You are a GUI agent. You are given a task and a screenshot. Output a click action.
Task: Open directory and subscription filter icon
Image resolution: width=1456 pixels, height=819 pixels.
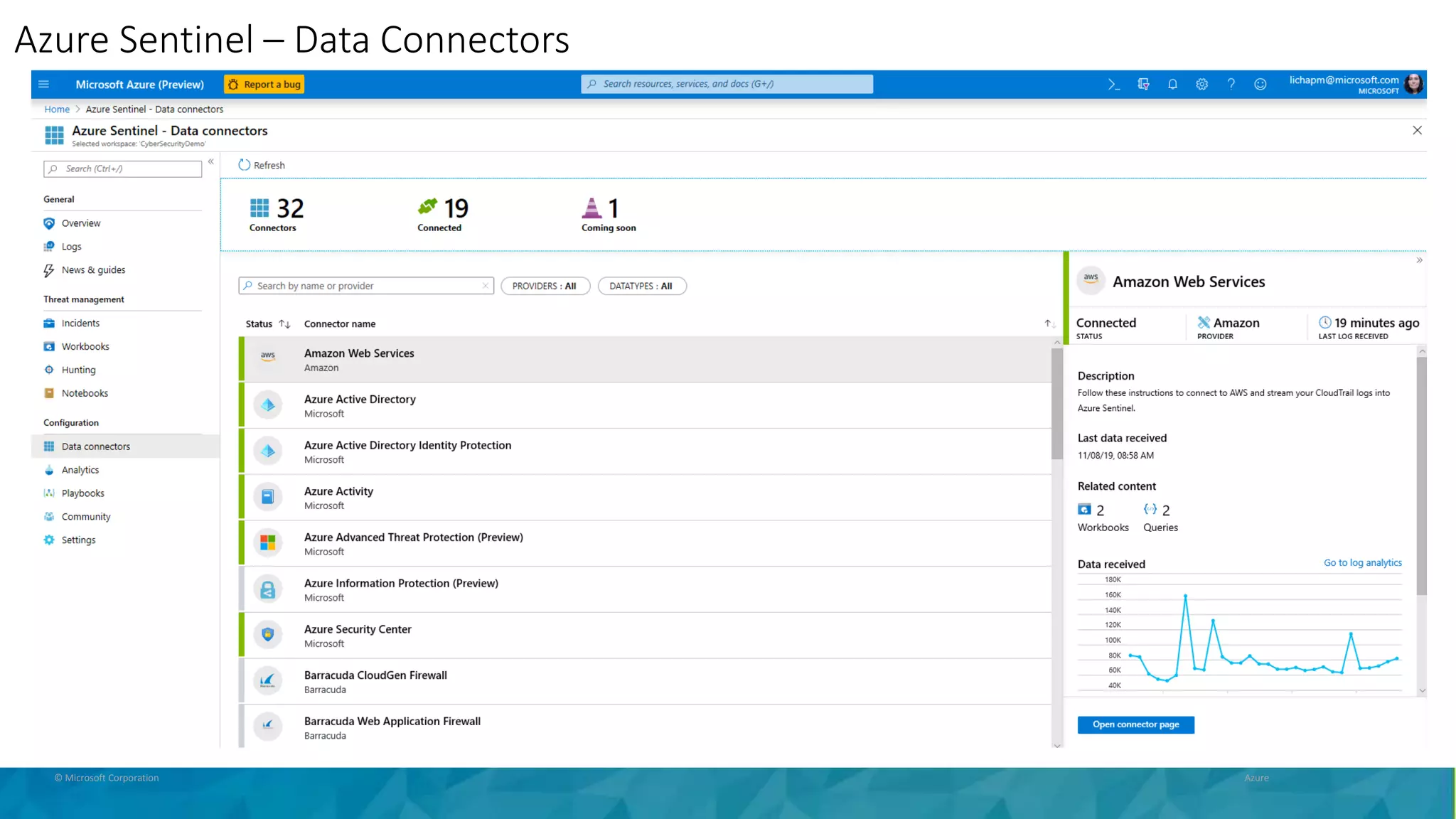pyautogui.click(x=1143, y=85)
